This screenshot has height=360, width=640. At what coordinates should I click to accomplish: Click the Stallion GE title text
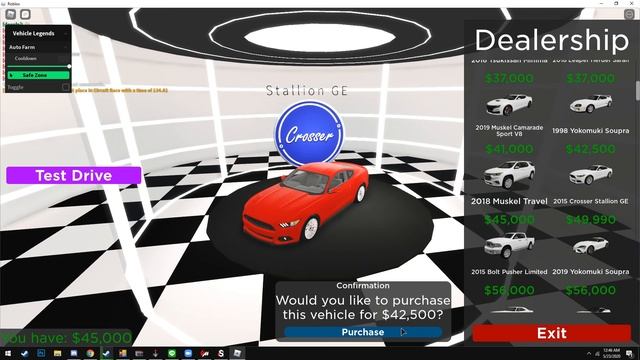tap(307, 91)
